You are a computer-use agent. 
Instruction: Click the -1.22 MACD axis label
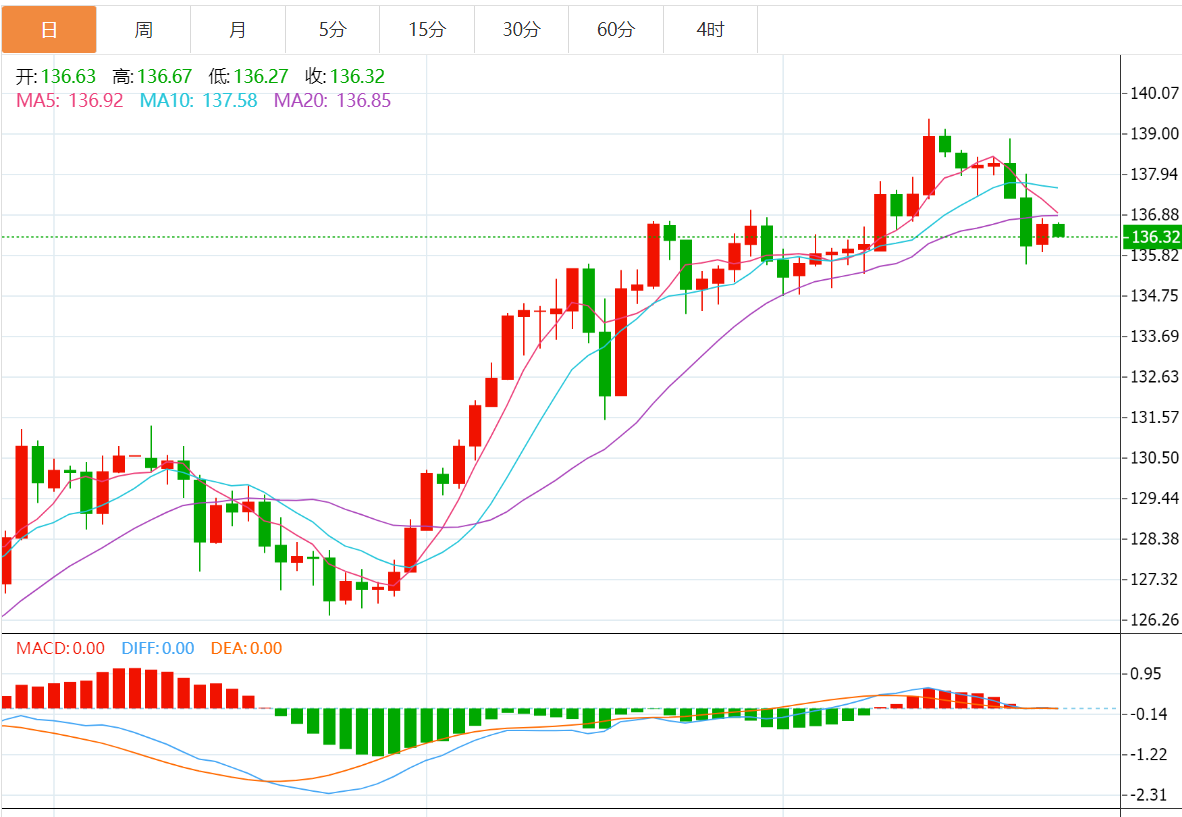[x=1149, y=755]
